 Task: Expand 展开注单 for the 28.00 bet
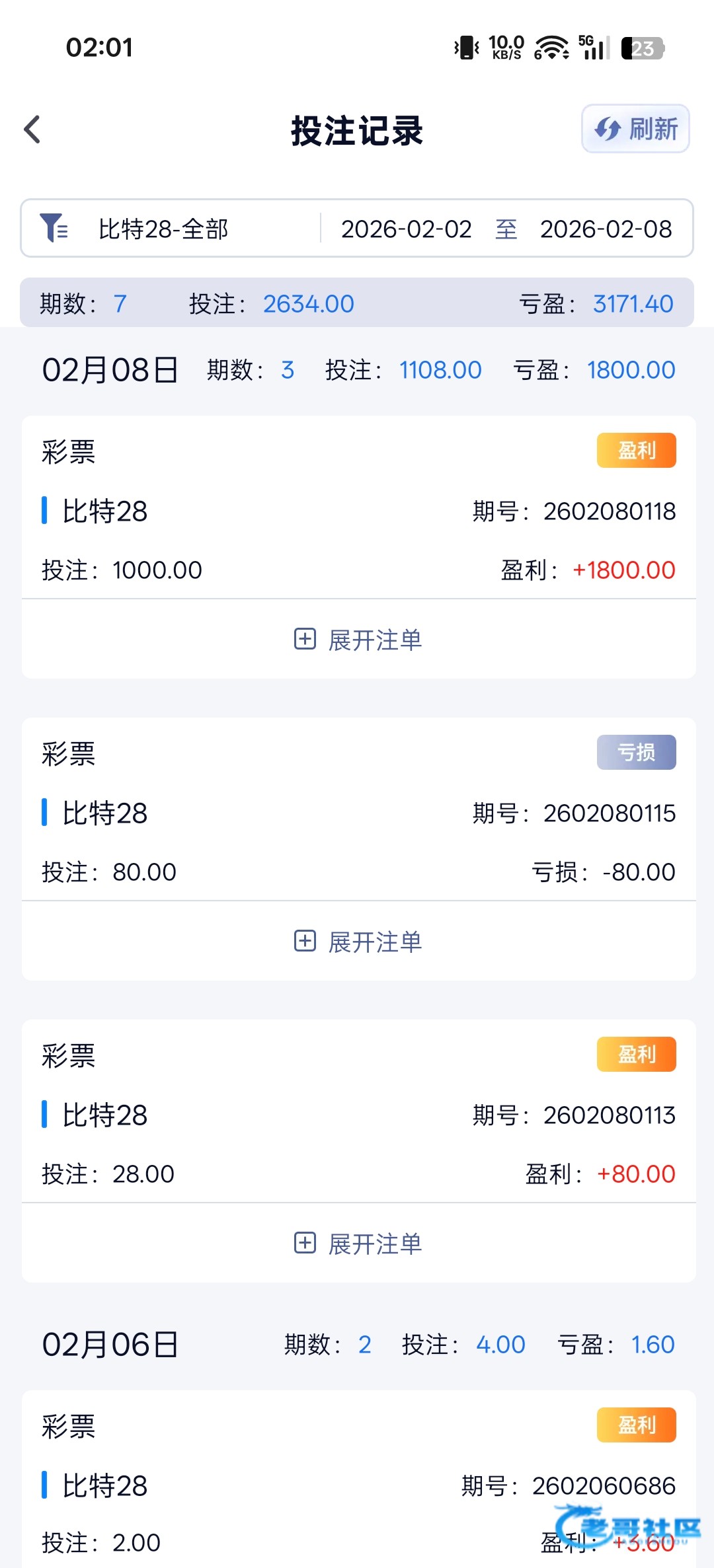pyautogui.click(x=375, y=1244)
